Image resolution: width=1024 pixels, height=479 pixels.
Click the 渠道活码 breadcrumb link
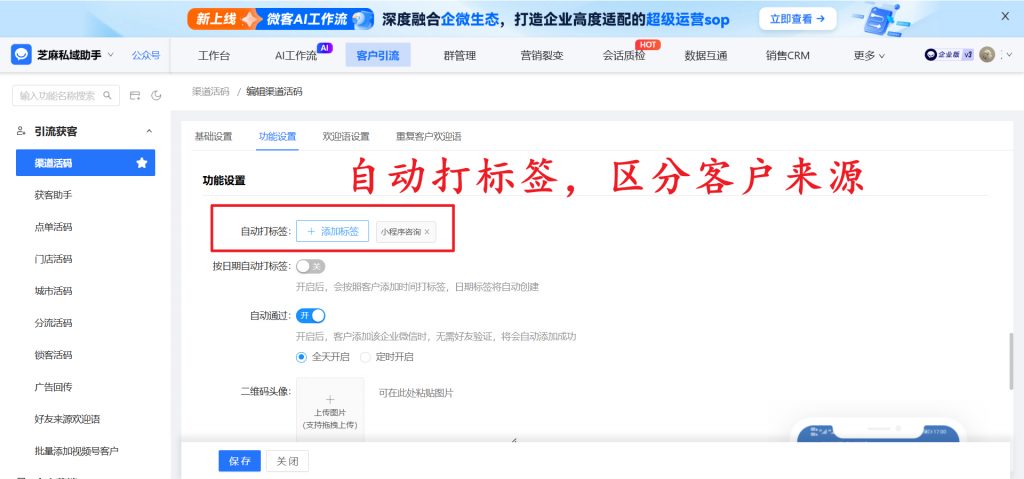tap(211, 91)
